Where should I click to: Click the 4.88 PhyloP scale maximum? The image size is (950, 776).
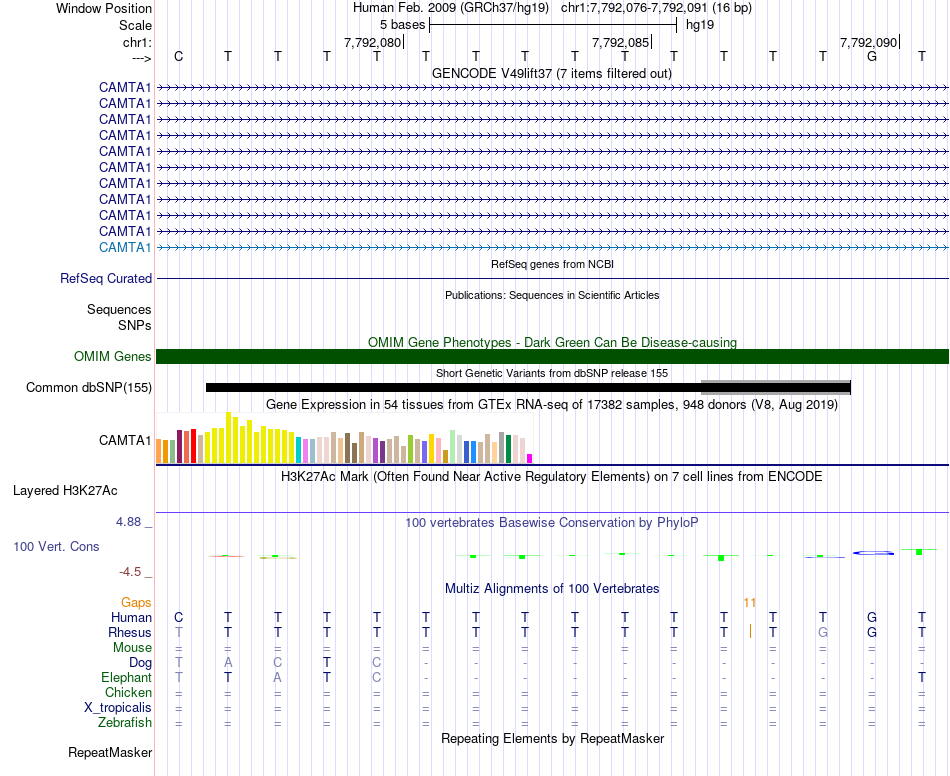(x=128, y=522)
